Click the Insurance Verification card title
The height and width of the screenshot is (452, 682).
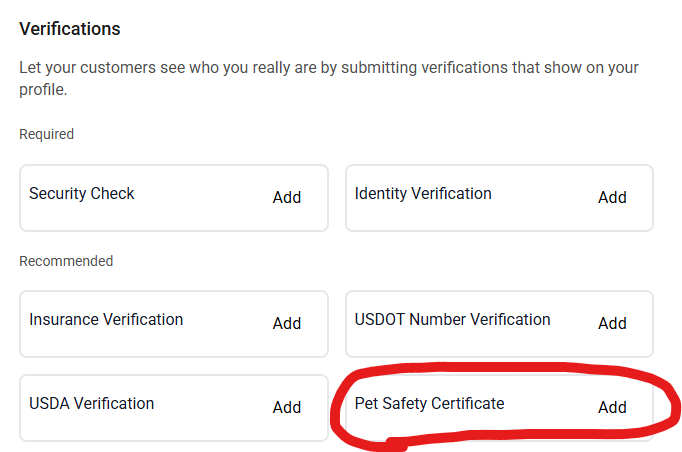point(106,320)
